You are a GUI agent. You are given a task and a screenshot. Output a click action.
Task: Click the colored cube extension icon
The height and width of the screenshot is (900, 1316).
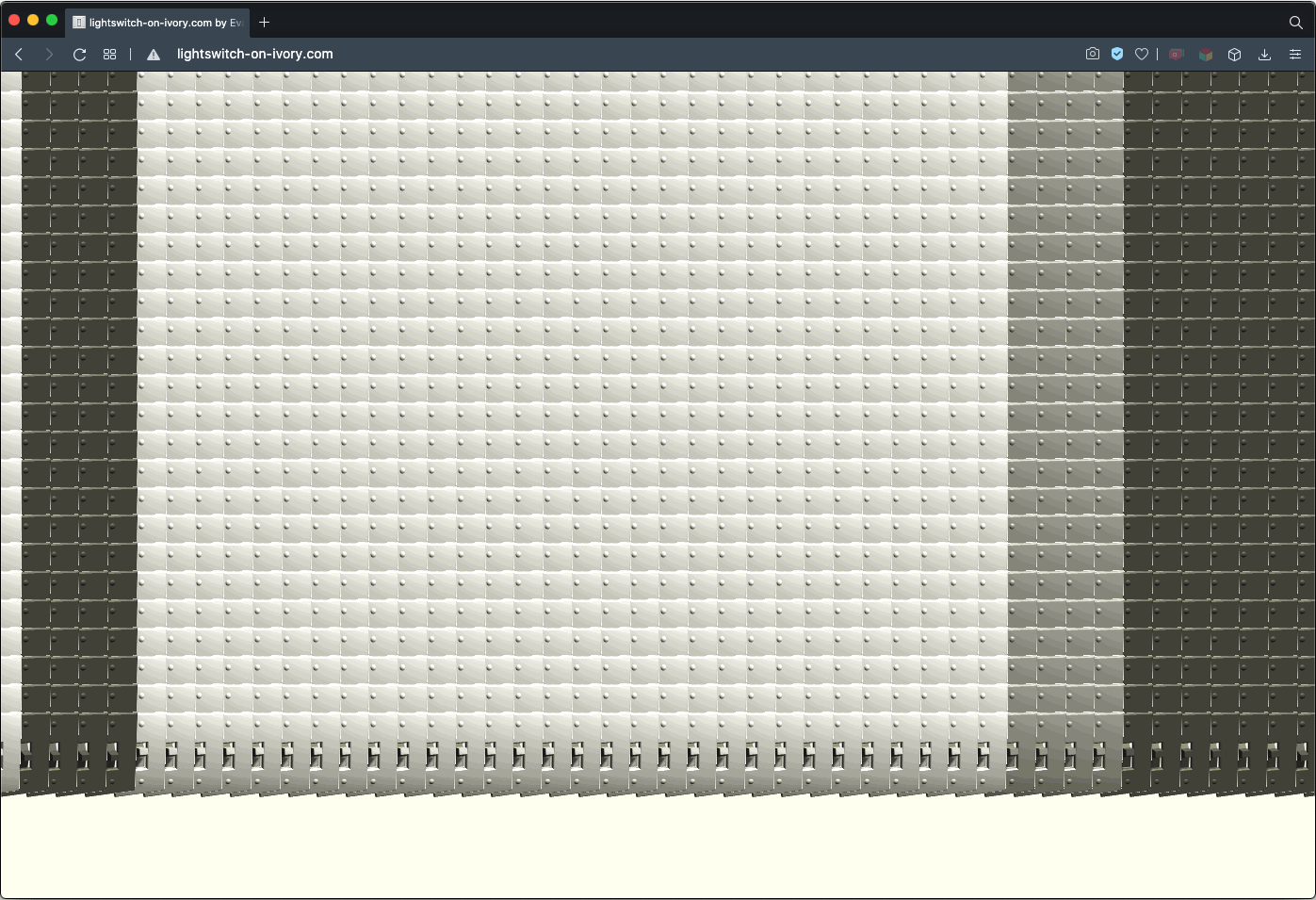[x=1206, y=55]
